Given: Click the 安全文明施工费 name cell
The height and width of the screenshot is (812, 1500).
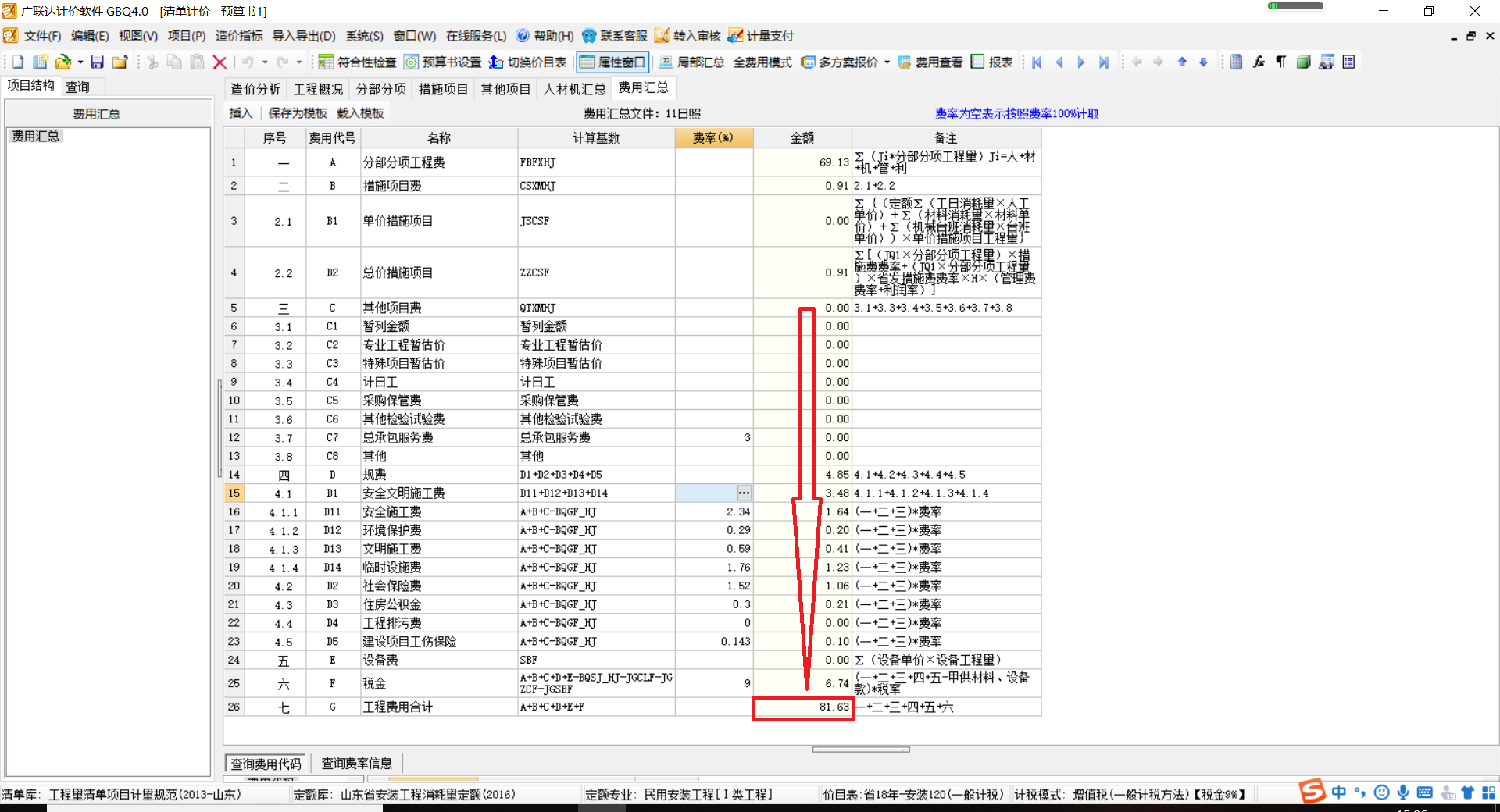Looking at the screenshot, I should tap(439, 493).
